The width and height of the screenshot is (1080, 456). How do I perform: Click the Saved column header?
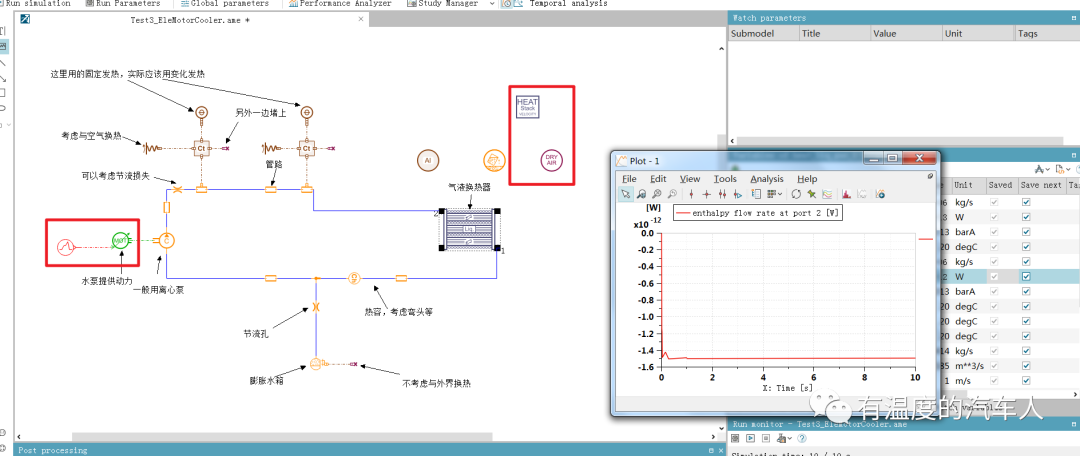click(x=1000, y=185)
